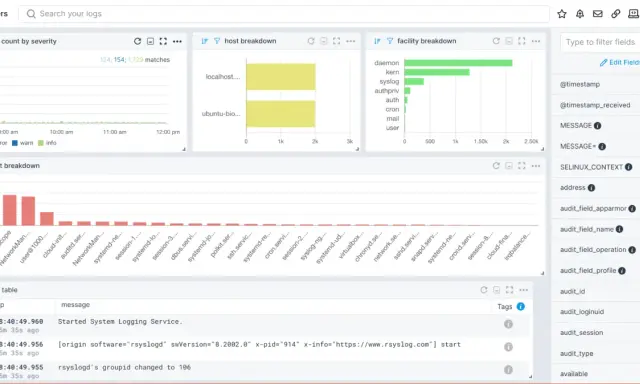The width and height of the screenshot is (640, 384).
Task: Refresh the log table panel
Action: [x=484, y=290]
